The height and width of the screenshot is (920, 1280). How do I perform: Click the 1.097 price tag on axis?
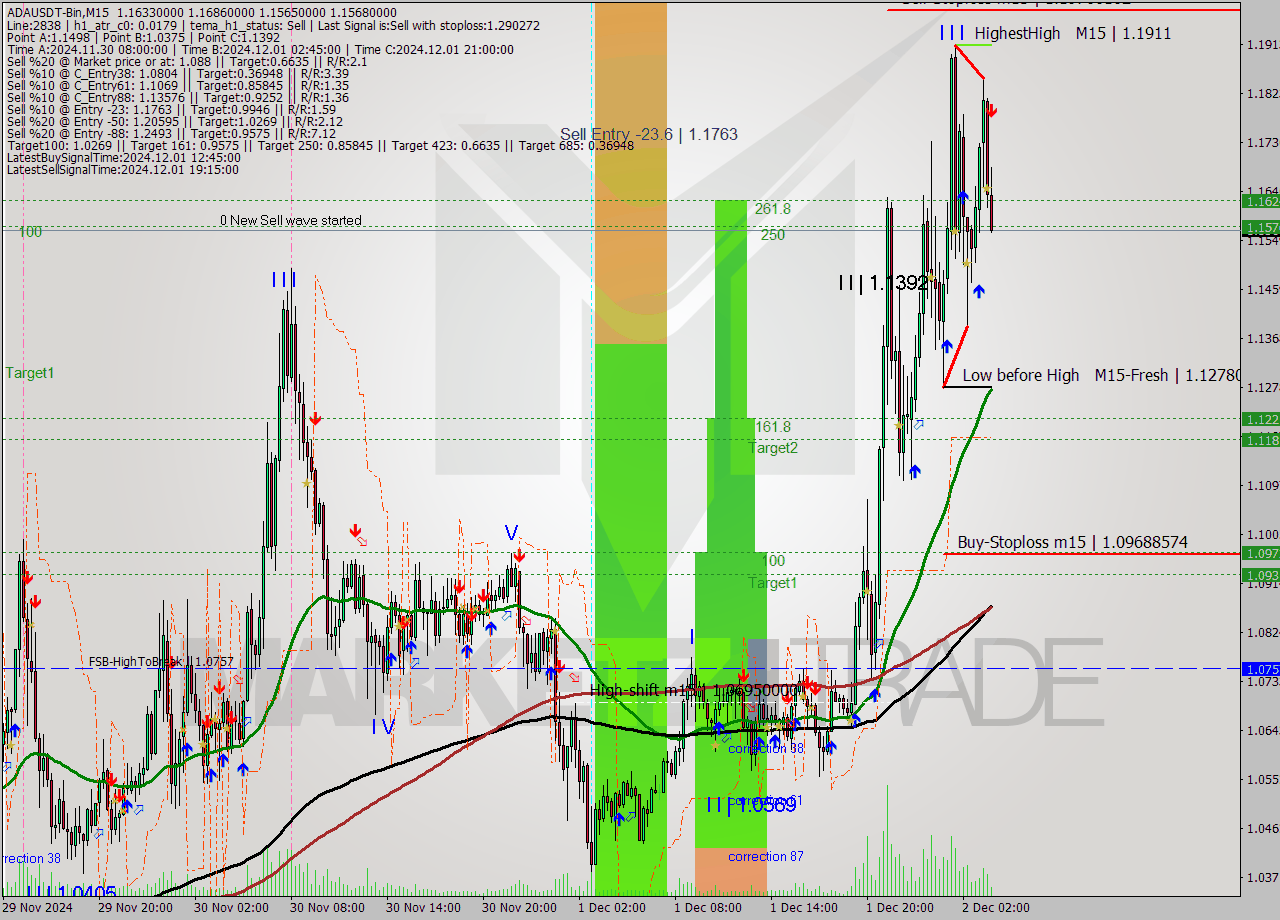click(1260, 553)
